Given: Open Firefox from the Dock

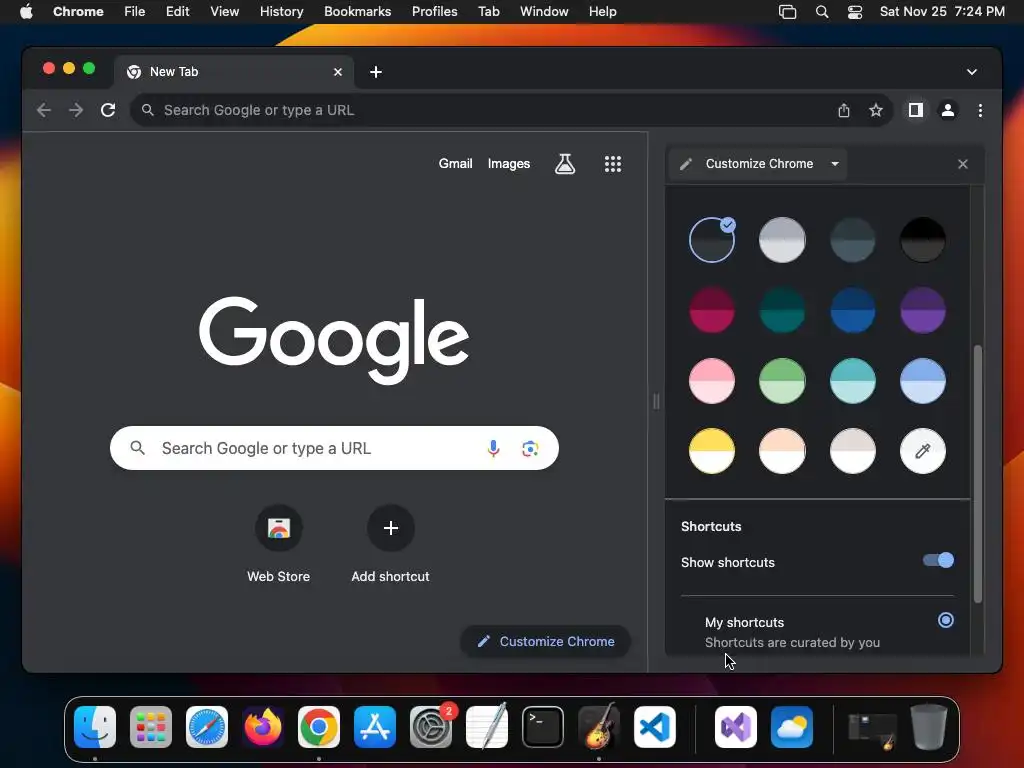Looking at the screenshot, I should (x=263, y=727).
